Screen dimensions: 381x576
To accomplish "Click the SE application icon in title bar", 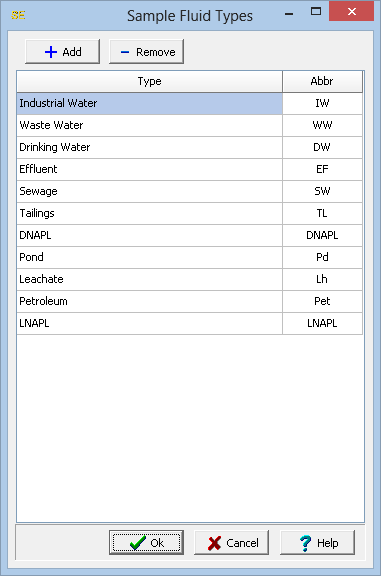I will click(x=18, y=15).
